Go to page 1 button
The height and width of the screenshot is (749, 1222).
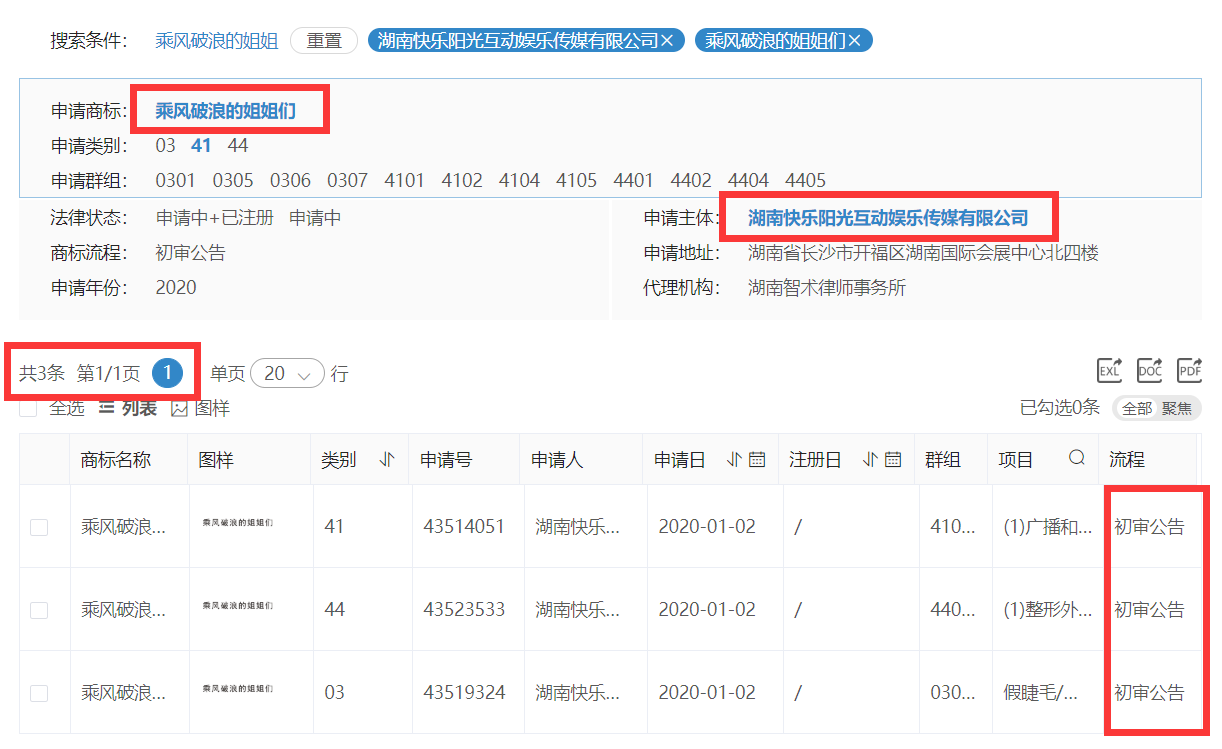click(168, 373)
